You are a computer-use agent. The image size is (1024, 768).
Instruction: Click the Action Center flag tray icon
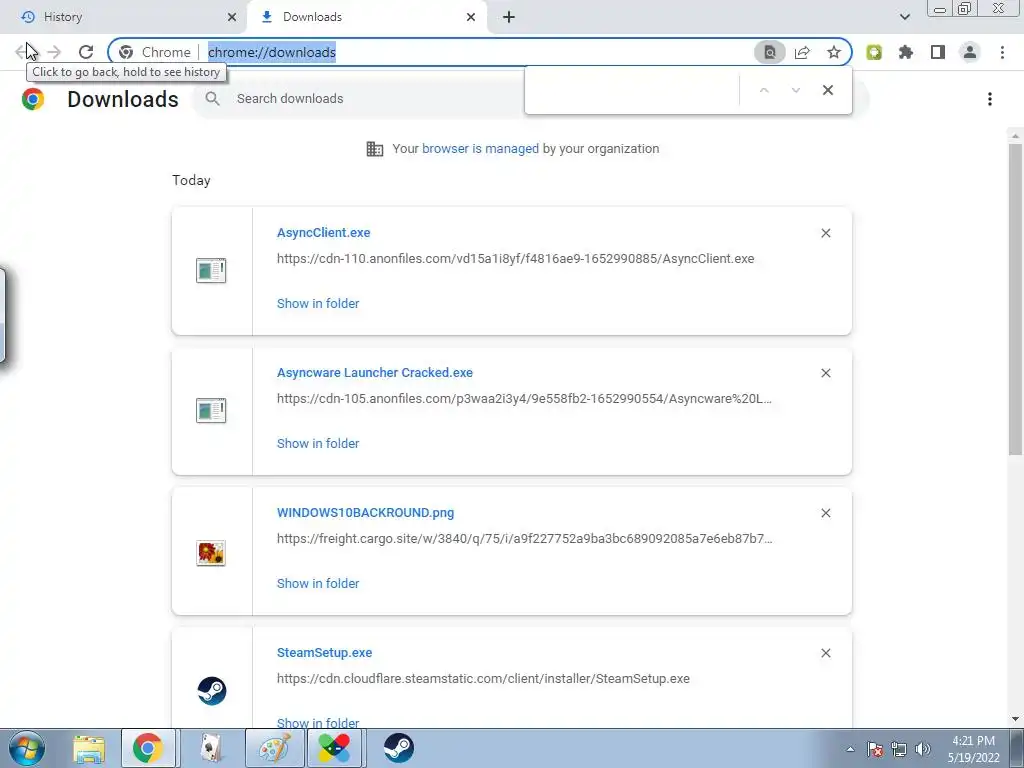(875, 749)
